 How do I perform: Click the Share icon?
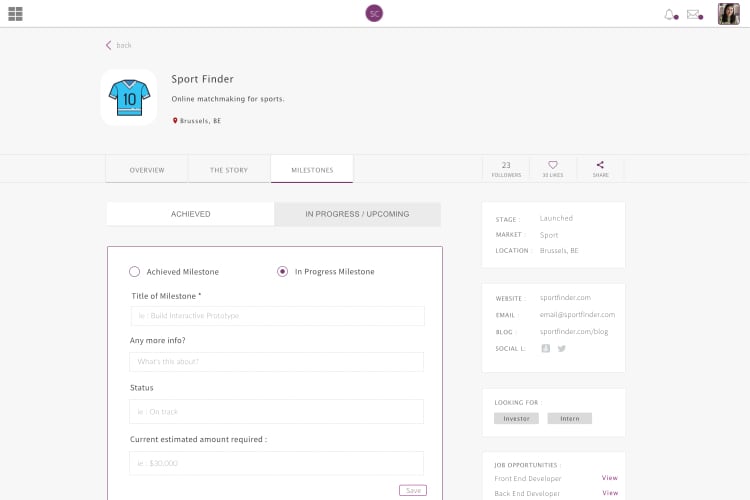click(x=600, y=166)
